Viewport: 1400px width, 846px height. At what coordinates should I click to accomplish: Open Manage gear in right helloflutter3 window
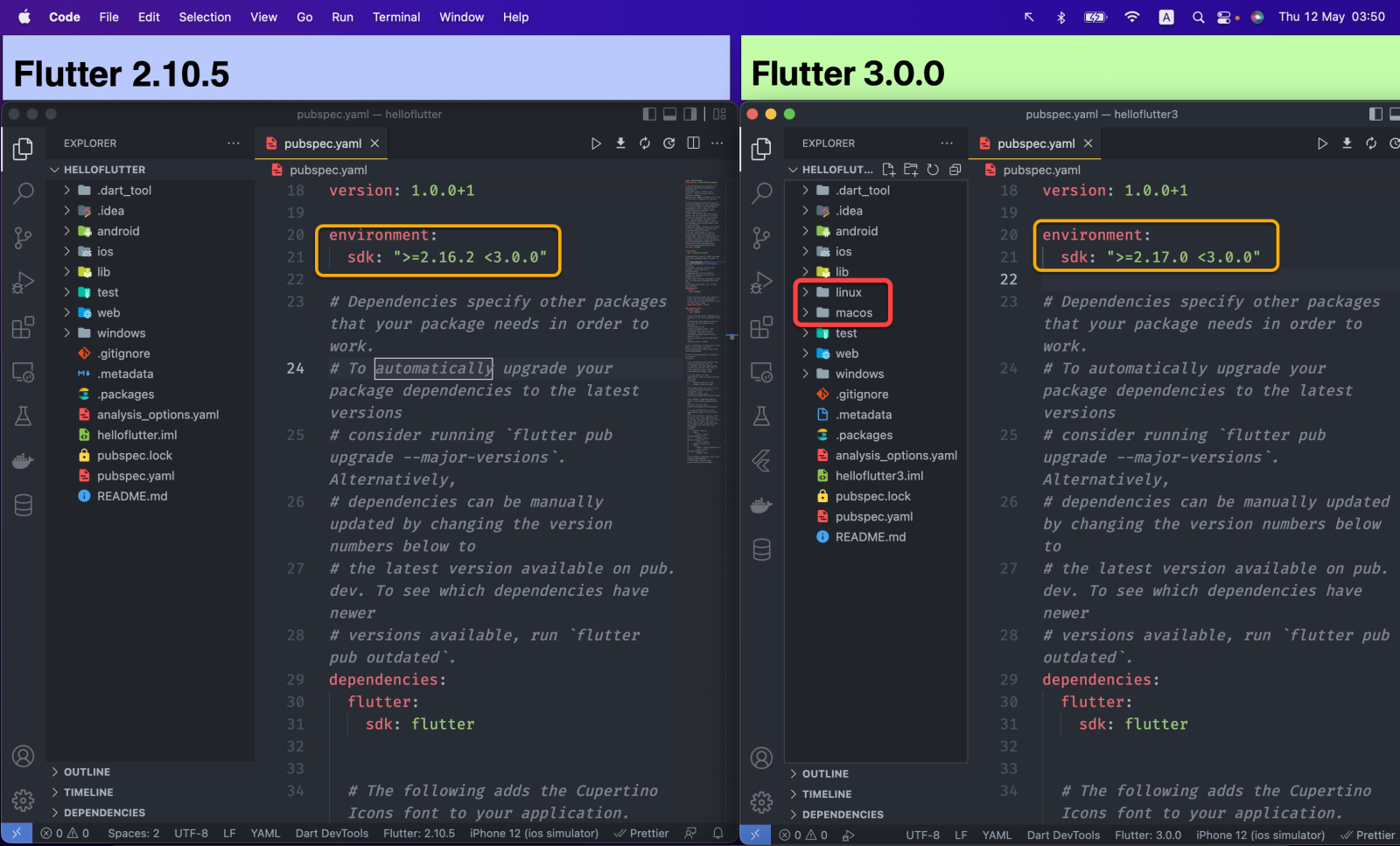click(x=762, y=801)
